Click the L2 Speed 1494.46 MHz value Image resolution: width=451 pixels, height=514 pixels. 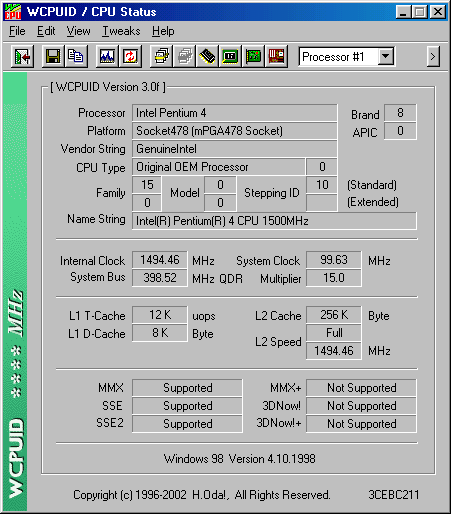tap(334, 351)
